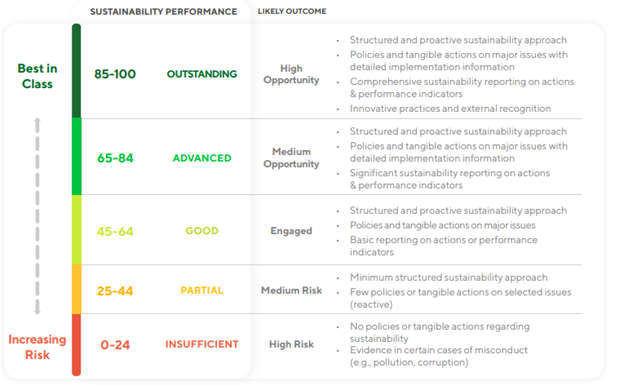Click the High Opportunity outcome text
The height and width of the screenshot is (385, 624).
pyautogui.click(x=291, y=74)
